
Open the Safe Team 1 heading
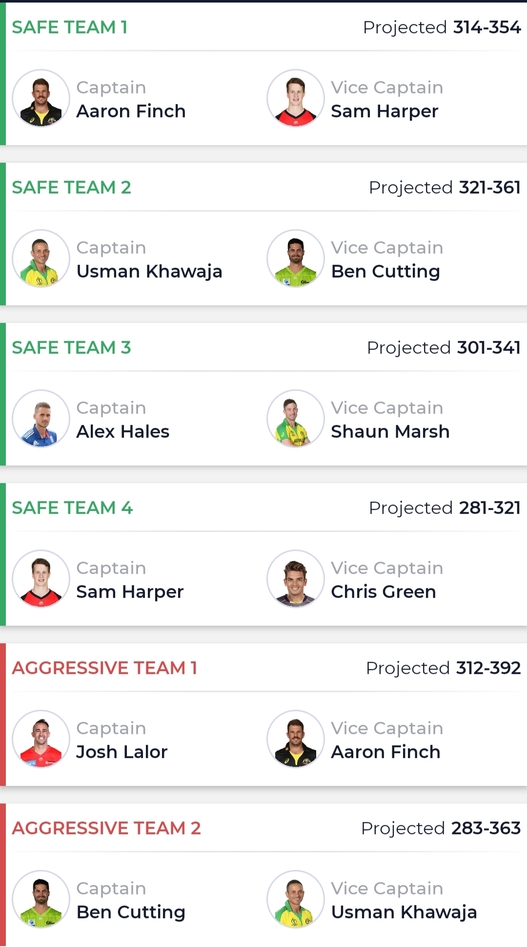coord(69,27)
